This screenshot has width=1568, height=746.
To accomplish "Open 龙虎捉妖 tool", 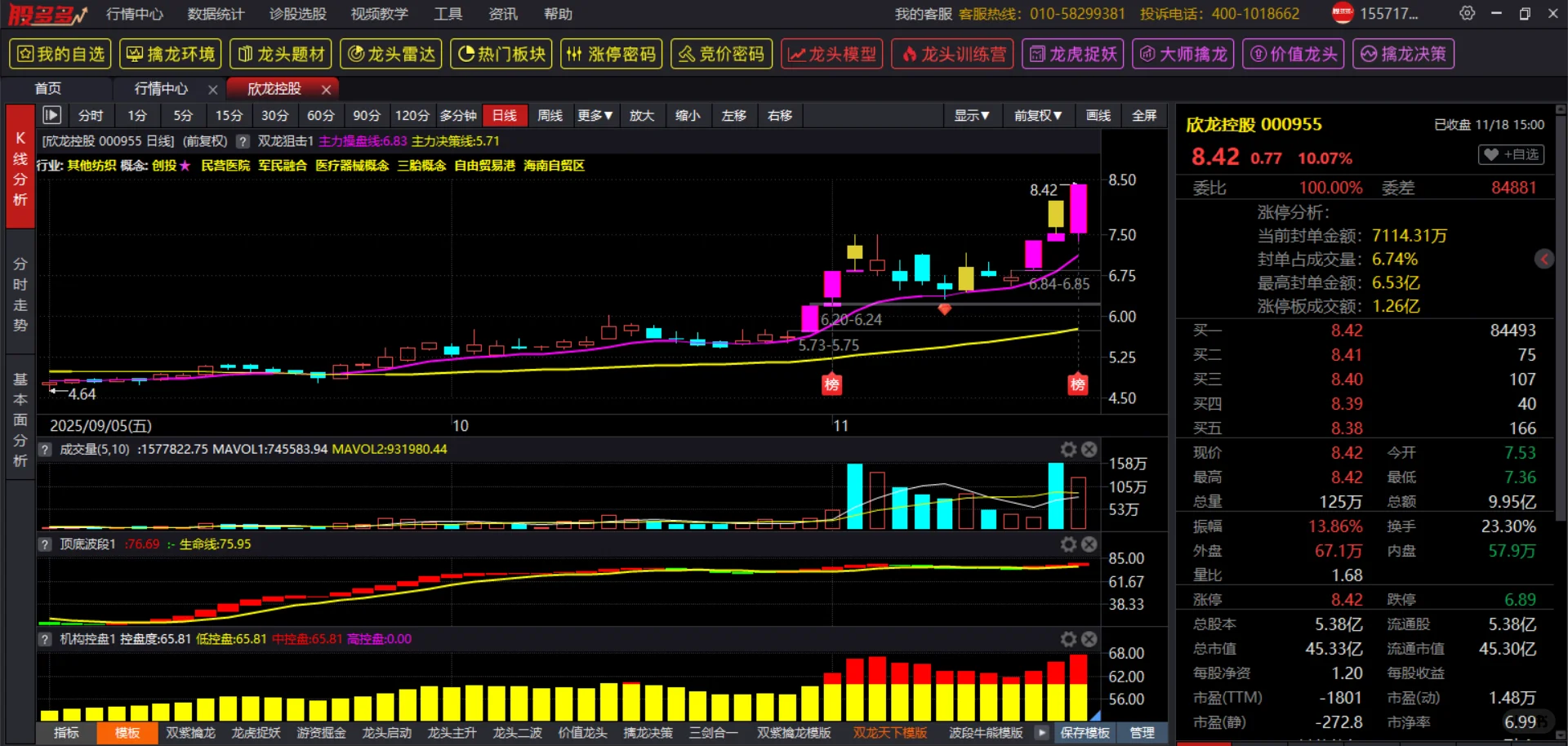I will point(1073,54).
